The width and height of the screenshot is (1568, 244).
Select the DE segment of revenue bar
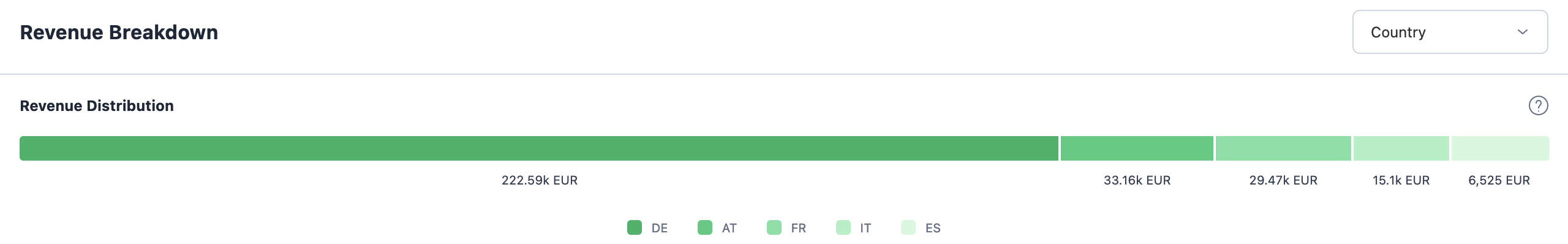(x=539, y=148)
